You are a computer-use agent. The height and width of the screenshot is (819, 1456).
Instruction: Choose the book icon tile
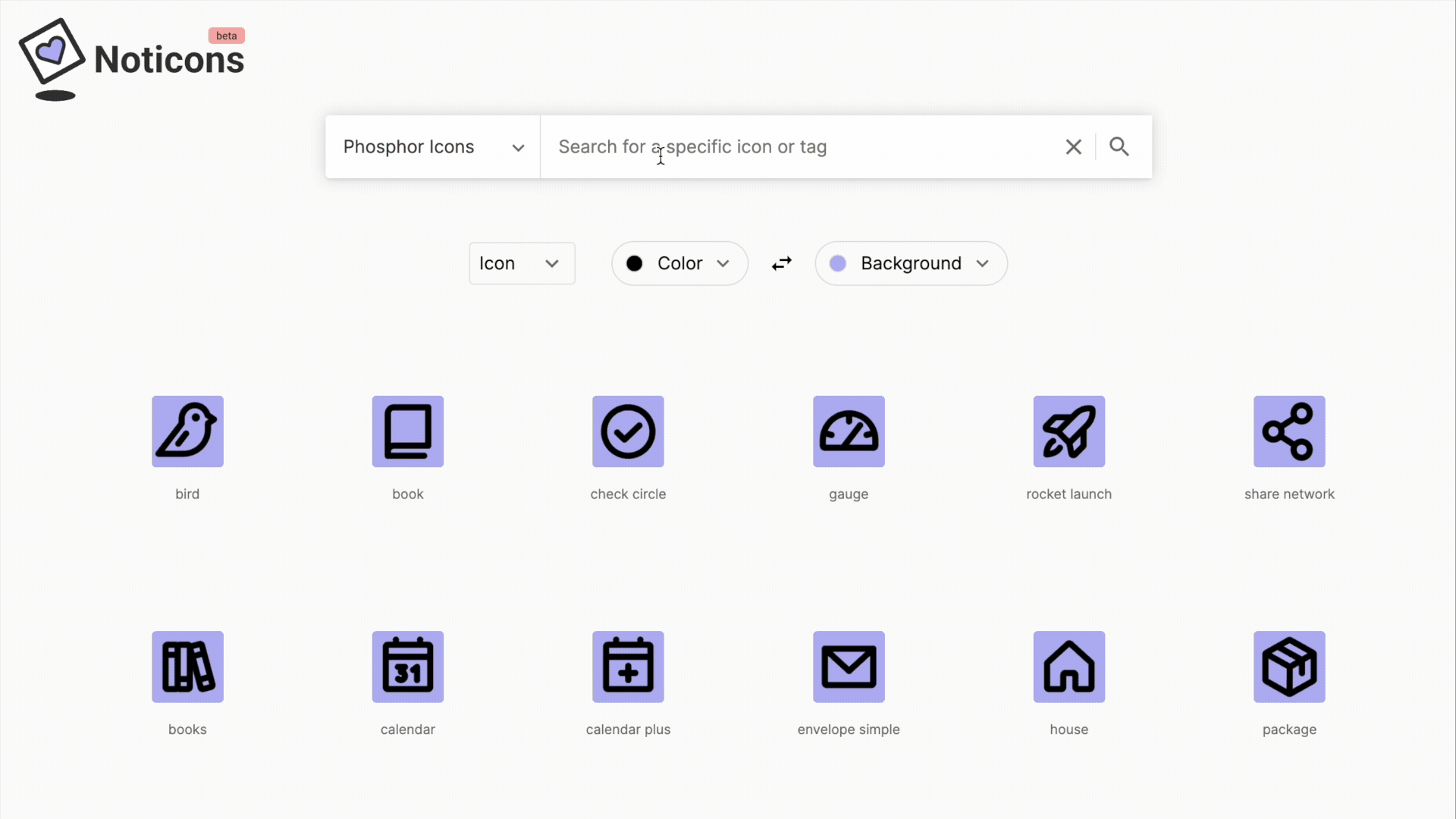click(x=408, y=431)
